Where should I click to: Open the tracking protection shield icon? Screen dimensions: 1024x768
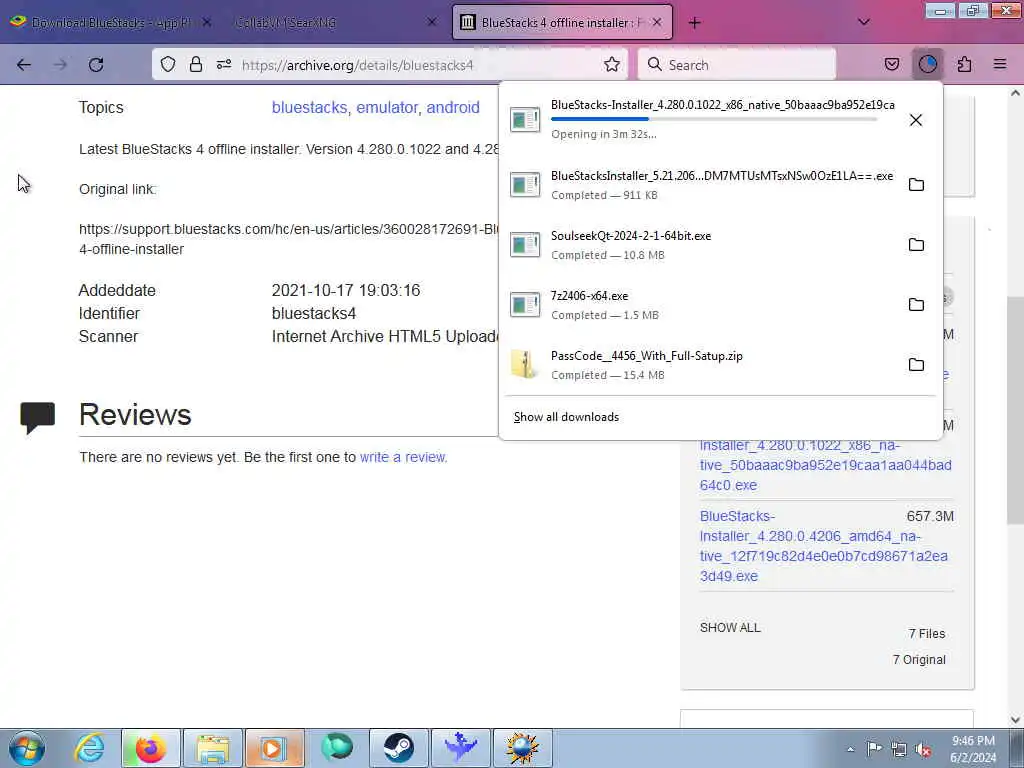coord(168,64)
